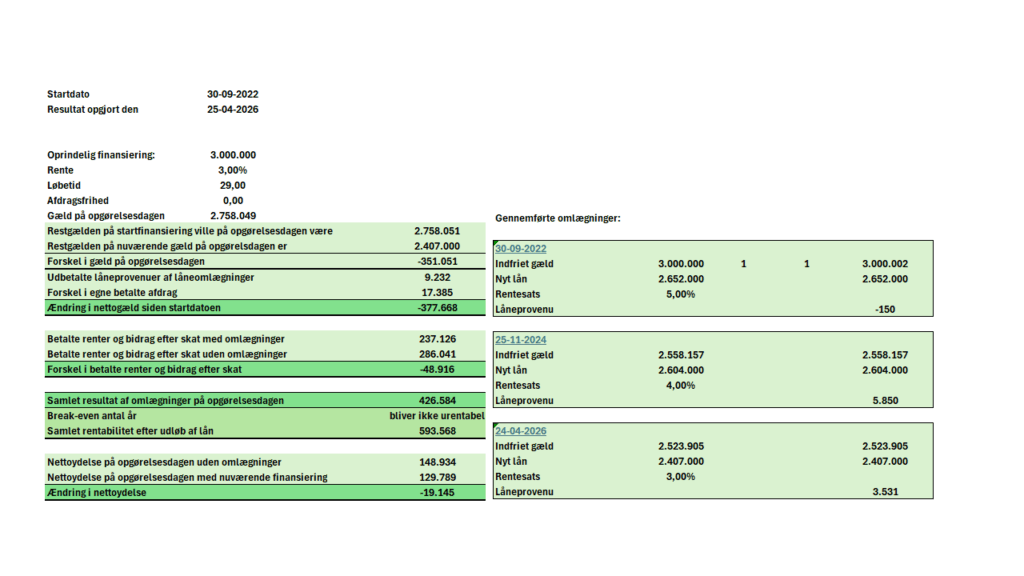Select 'Samlet rentabilitet efter udløb af lån'
Viewport: 1024px width, 576px height.
pos(131,431)
